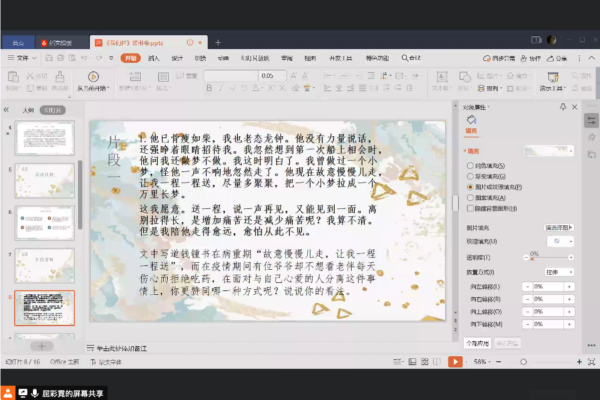
Task: Select the gradient fill (渐变填充) radio button
Action: tap(470, 176)
